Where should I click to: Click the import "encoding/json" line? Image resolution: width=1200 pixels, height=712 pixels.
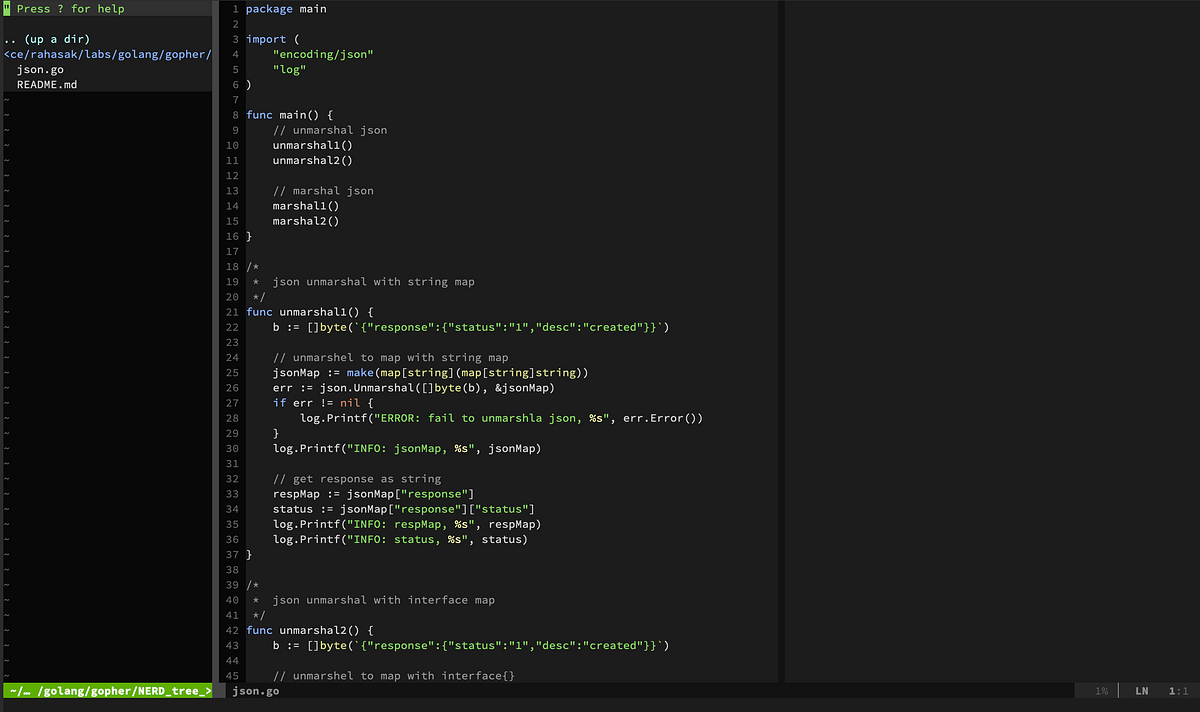click(324, 54)
